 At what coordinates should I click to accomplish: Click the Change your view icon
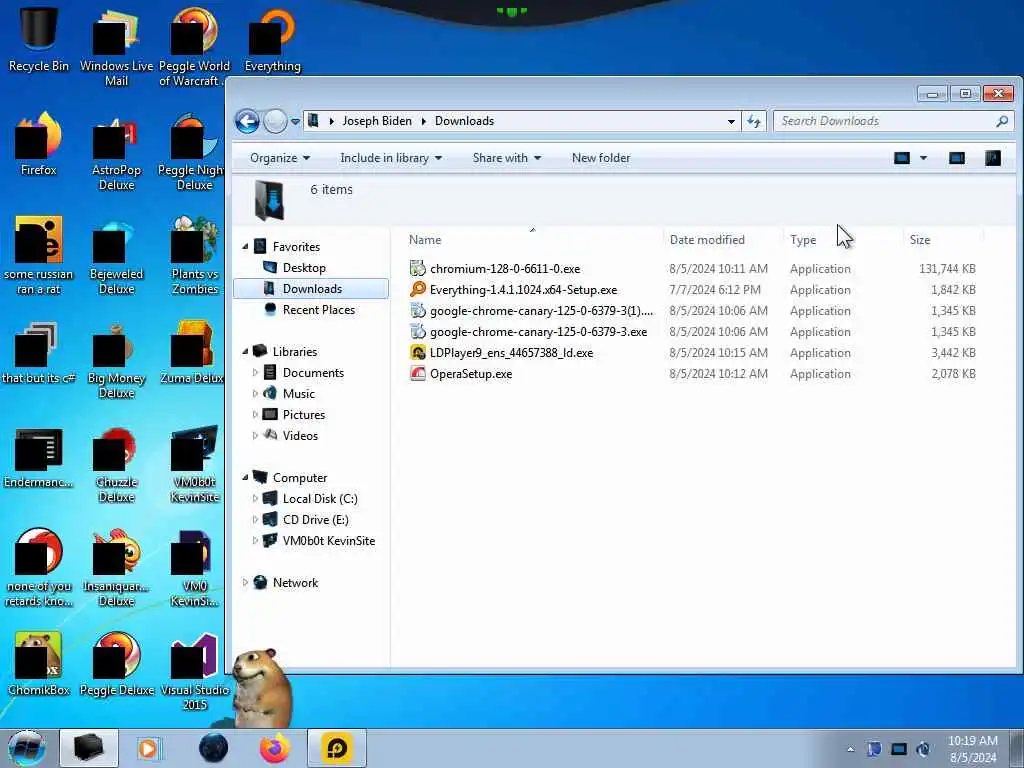902,158
